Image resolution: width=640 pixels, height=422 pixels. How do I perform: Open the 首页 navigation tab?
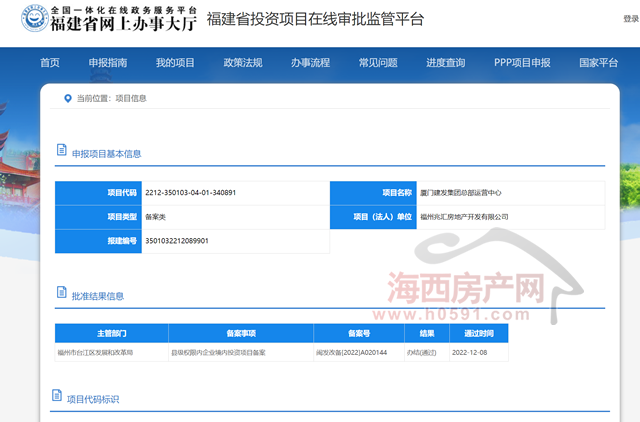[x=50, y=62]
